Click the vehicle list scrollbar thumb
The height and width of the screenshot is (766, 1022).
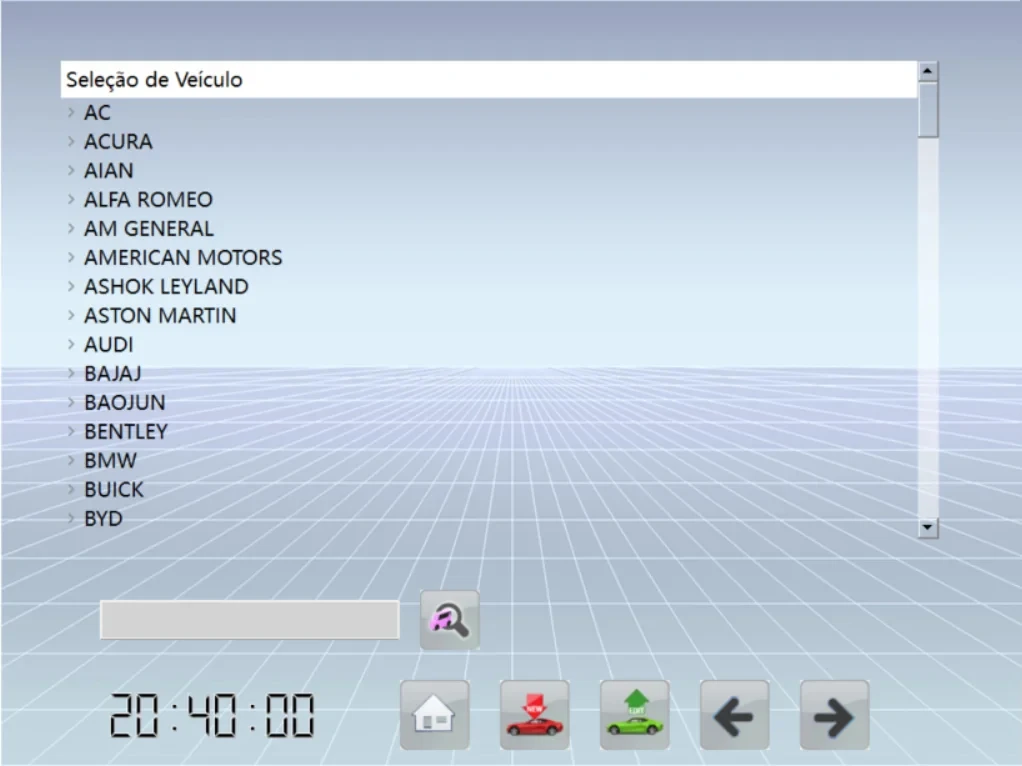[927, 110]
